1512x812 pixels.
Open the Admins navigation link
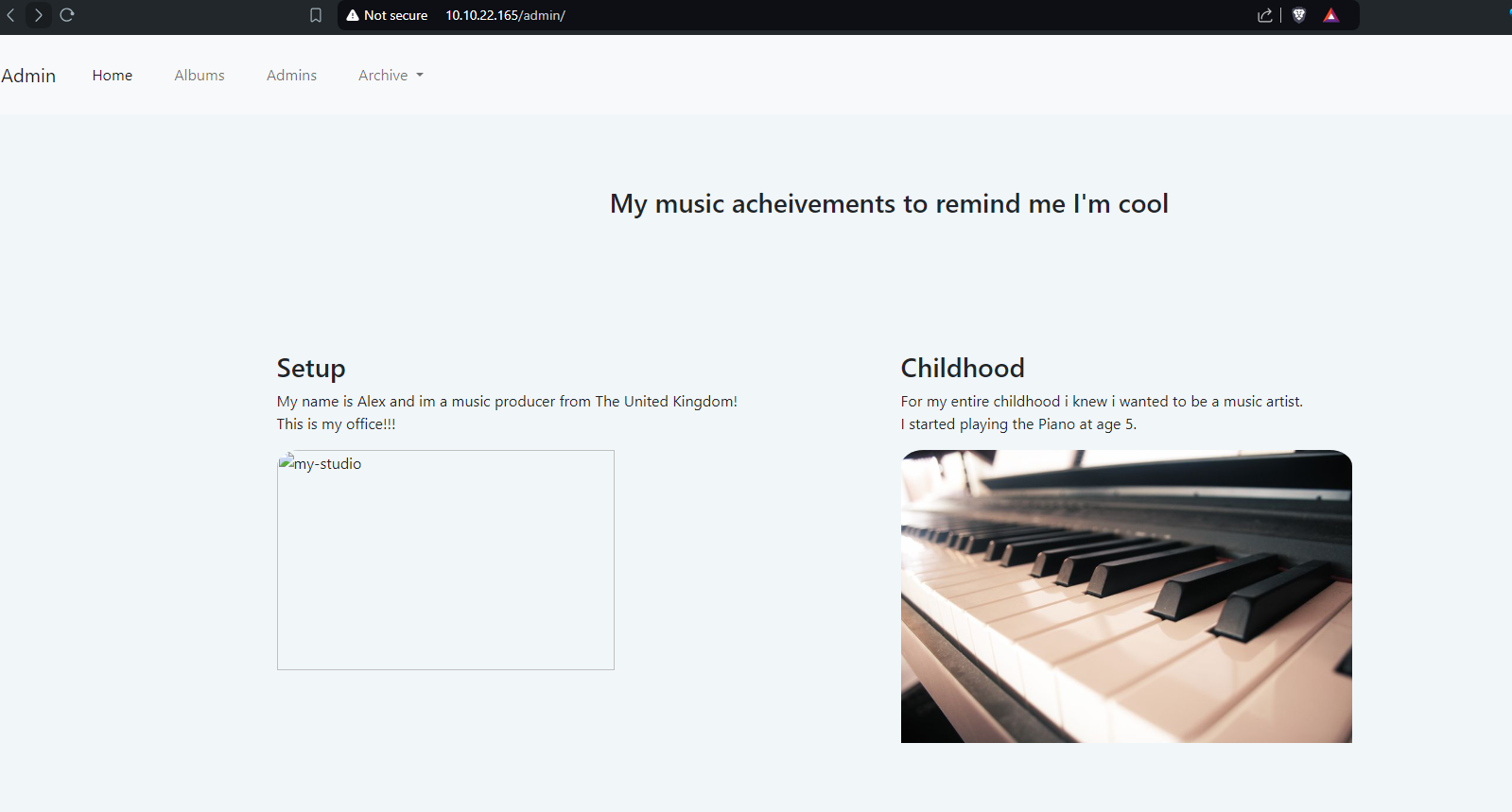pos(291,76)
